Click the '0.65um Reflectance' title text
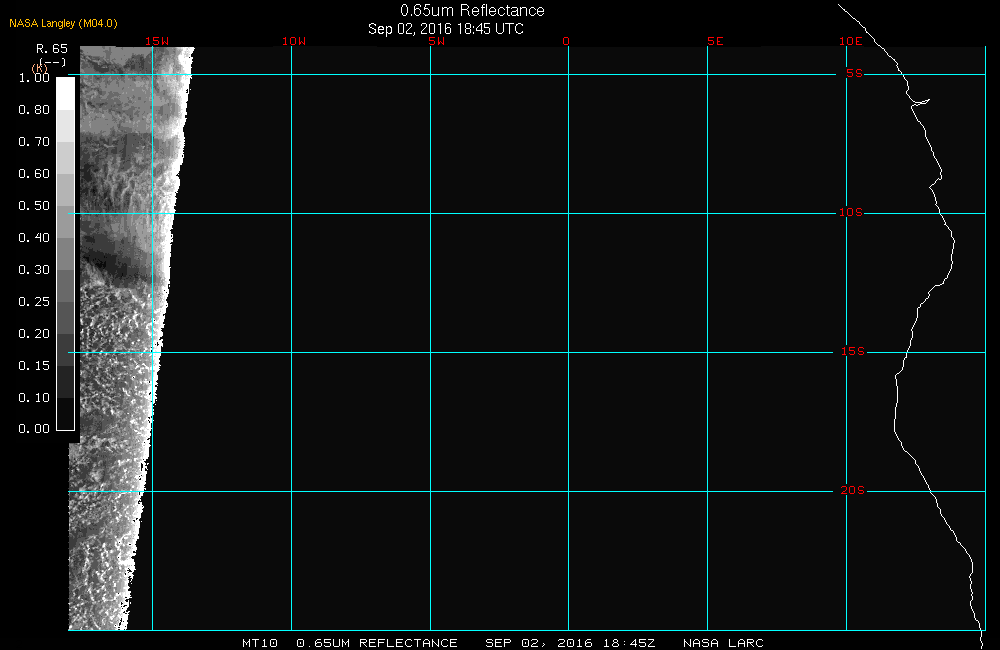 (x=472, y=11)
